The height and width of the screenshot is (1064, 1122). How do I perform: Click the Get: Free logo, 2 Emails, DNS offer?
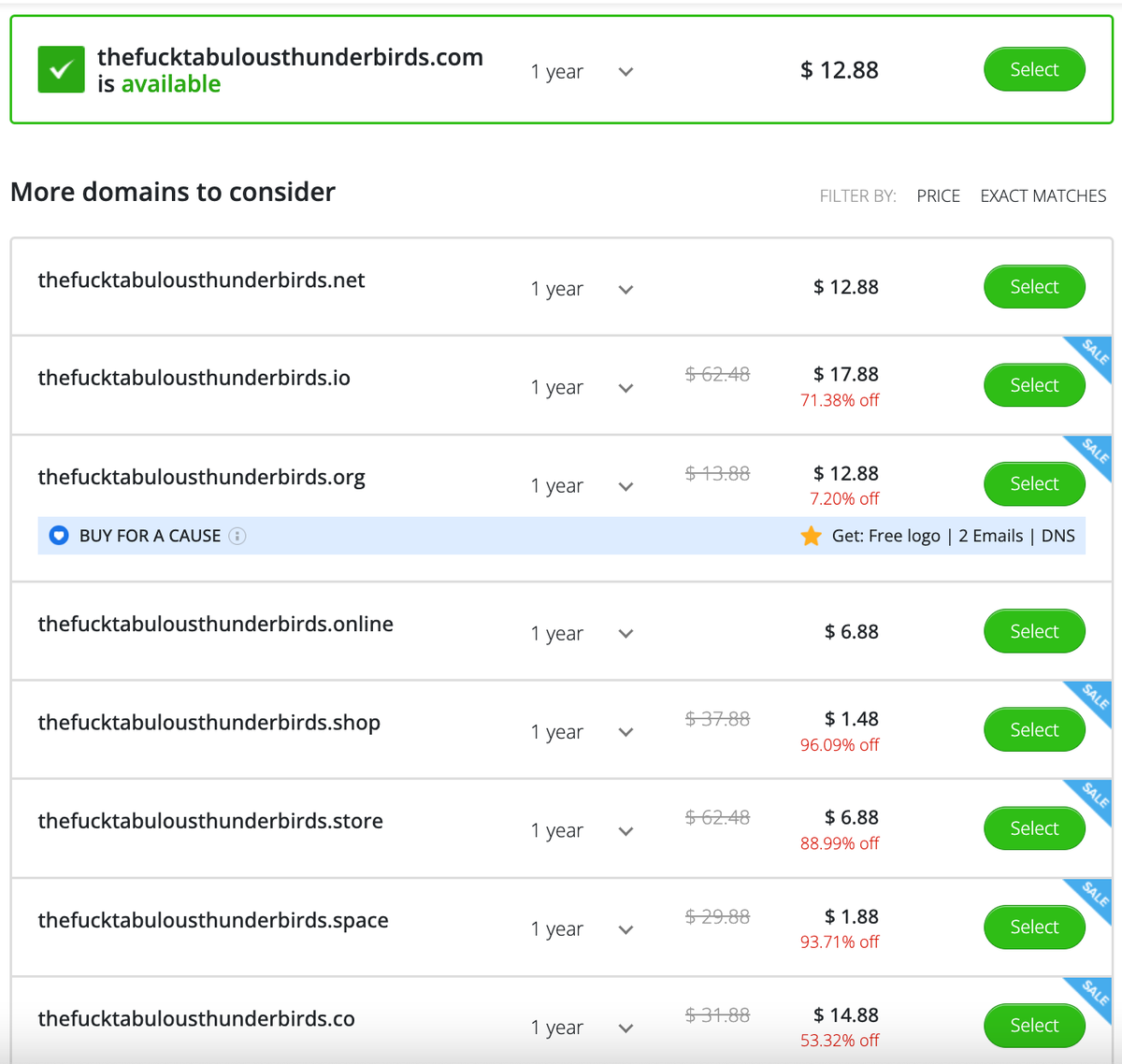[952, 536]
